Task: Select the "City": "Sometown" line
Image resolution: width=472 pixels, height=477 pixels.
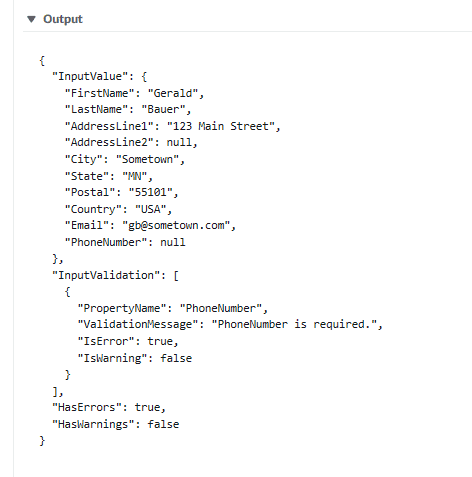Action: 125,159
